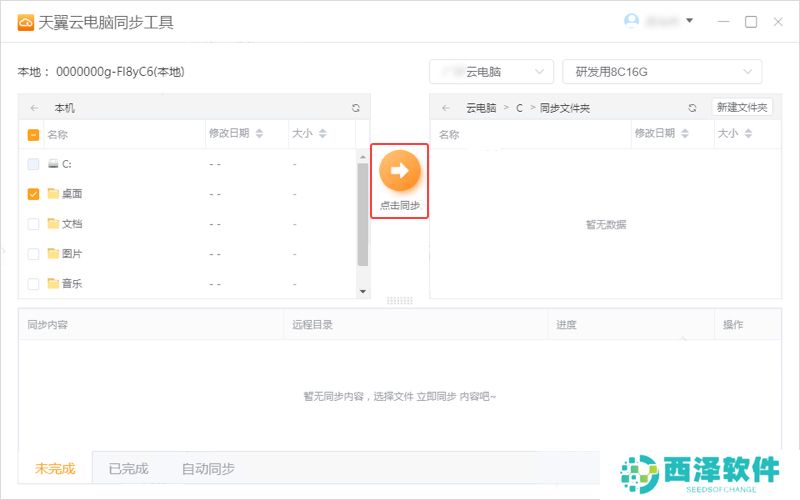Screen dimensions: 800x500
Task: Click the scrollbar up arrow in local list
Action: coord(363,157)
